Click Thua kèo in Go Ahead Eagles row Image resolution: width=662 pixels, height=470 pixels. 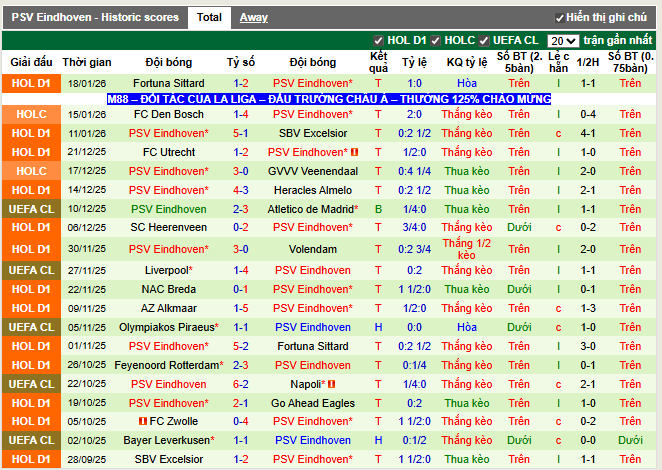(467, 403)
